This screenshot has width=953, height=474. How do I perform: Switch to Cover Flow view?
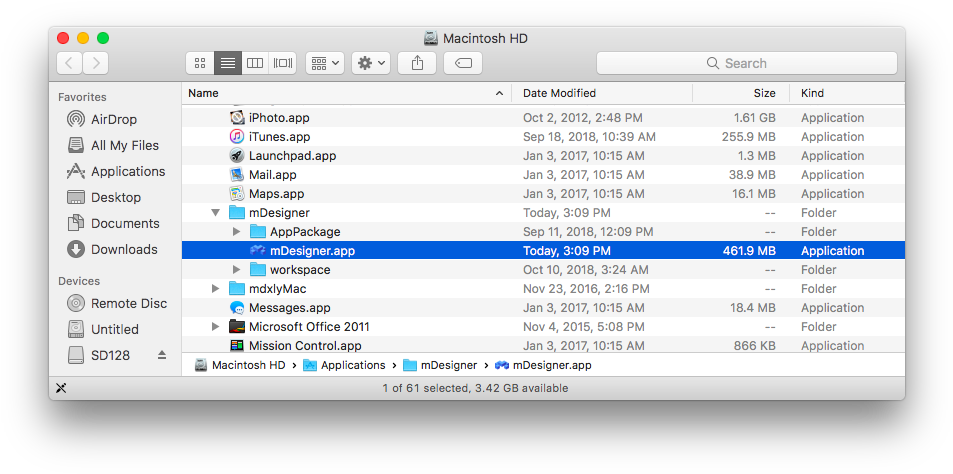(x=283, y=63)
